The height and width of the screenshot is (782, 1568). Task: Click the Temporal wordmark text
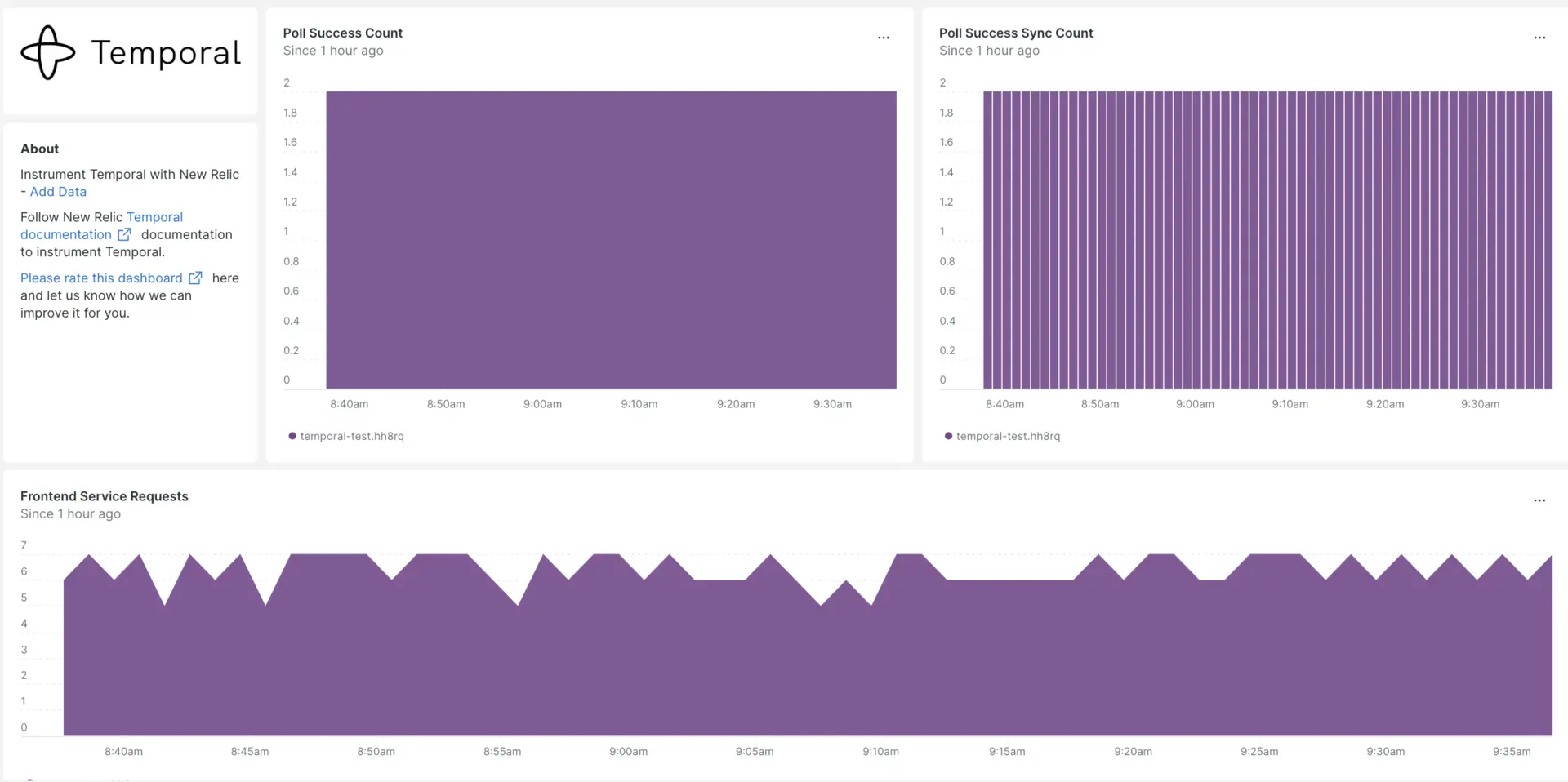[x=166, y=53]
